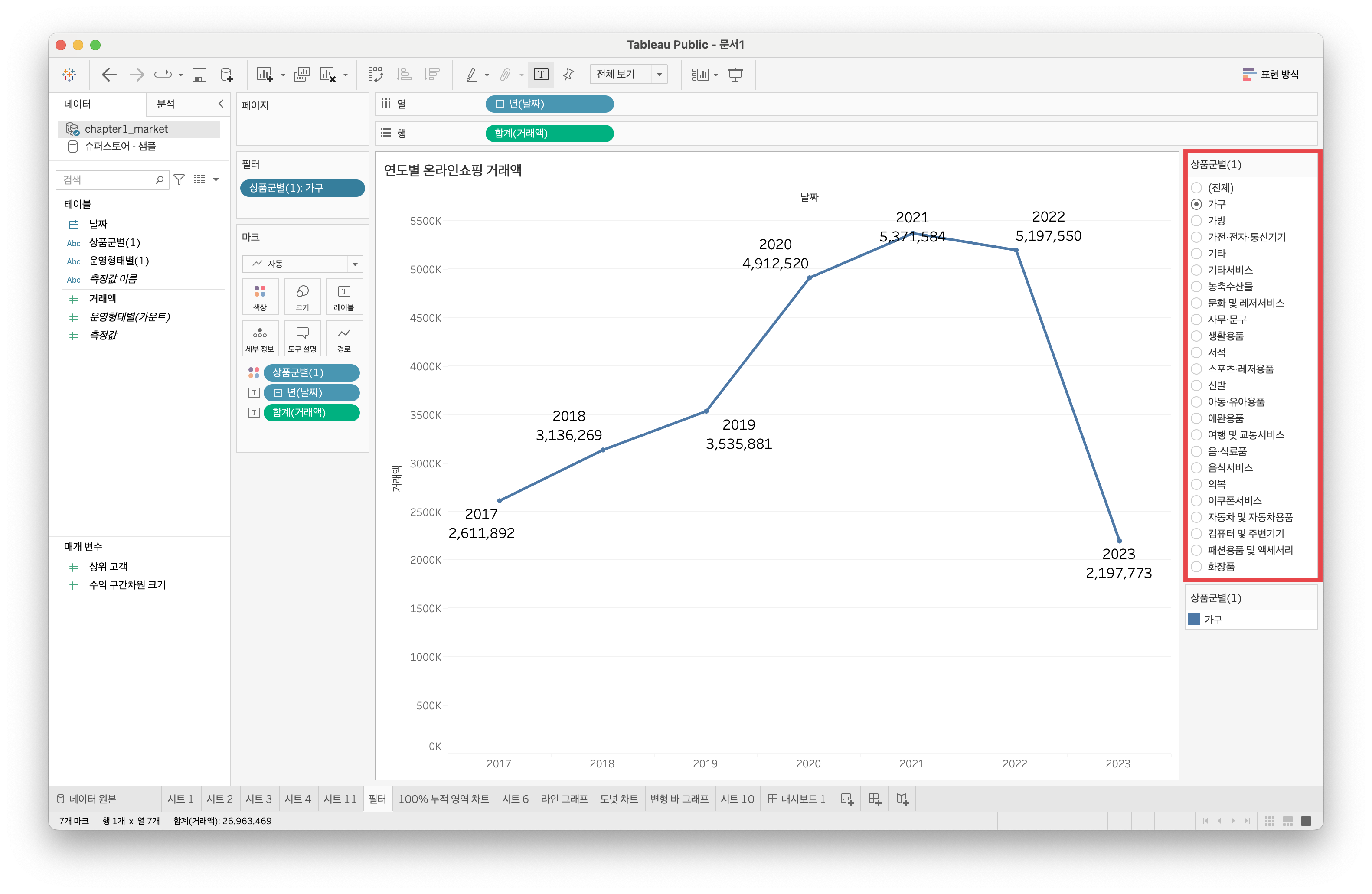Collapse the data pane with chevron
The image size is (1372, 894).
(x=221, y=104)
